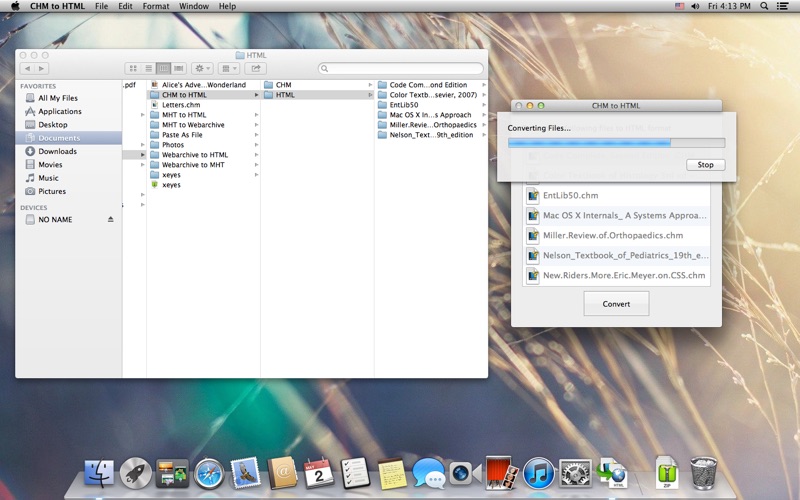Select Letters.chm in Finder column
800x500 pixels.
pos(204,105)
